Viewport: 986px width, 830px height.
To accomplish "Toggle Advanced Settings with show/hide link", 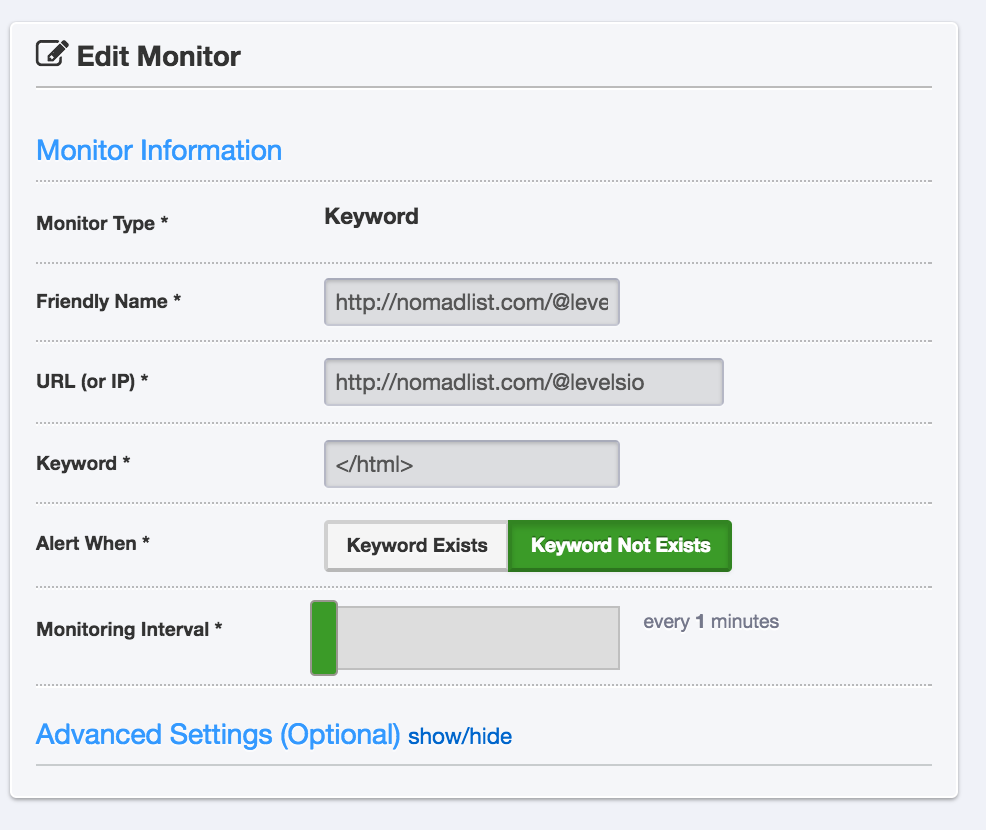I will pos(460,736).
